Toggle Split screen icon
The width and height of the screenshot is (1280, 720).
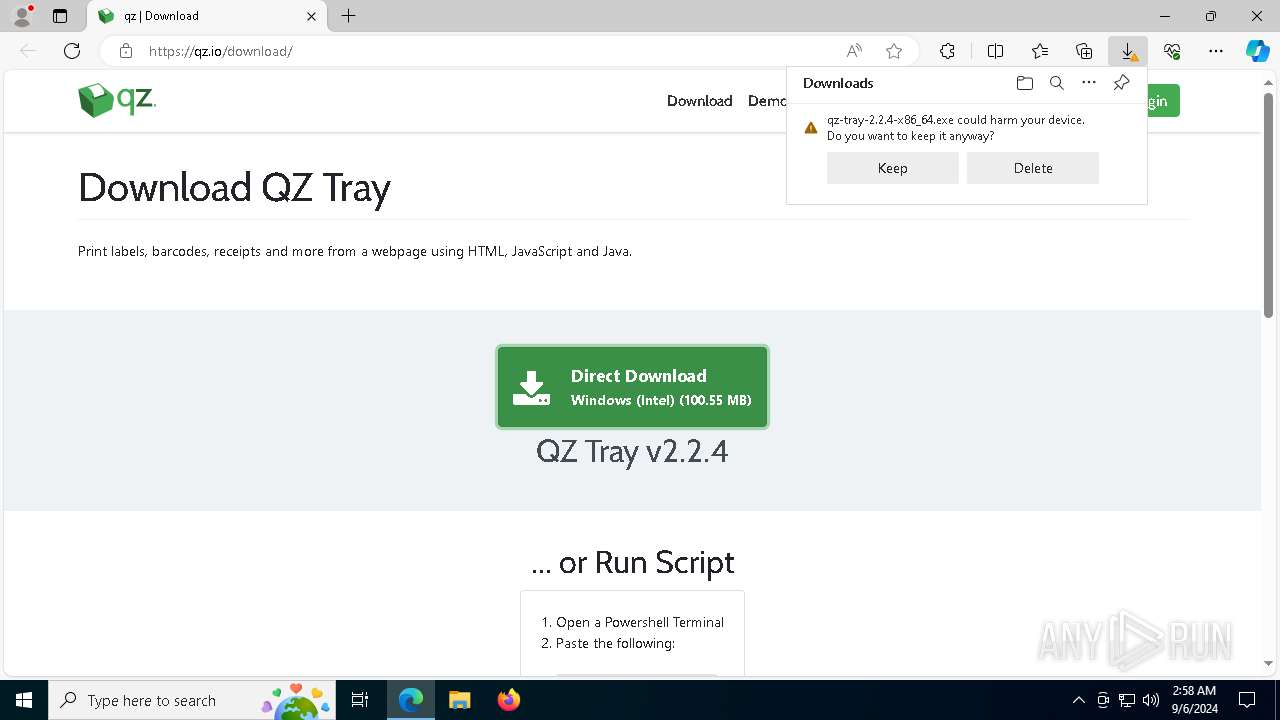[x=995, y=51]
